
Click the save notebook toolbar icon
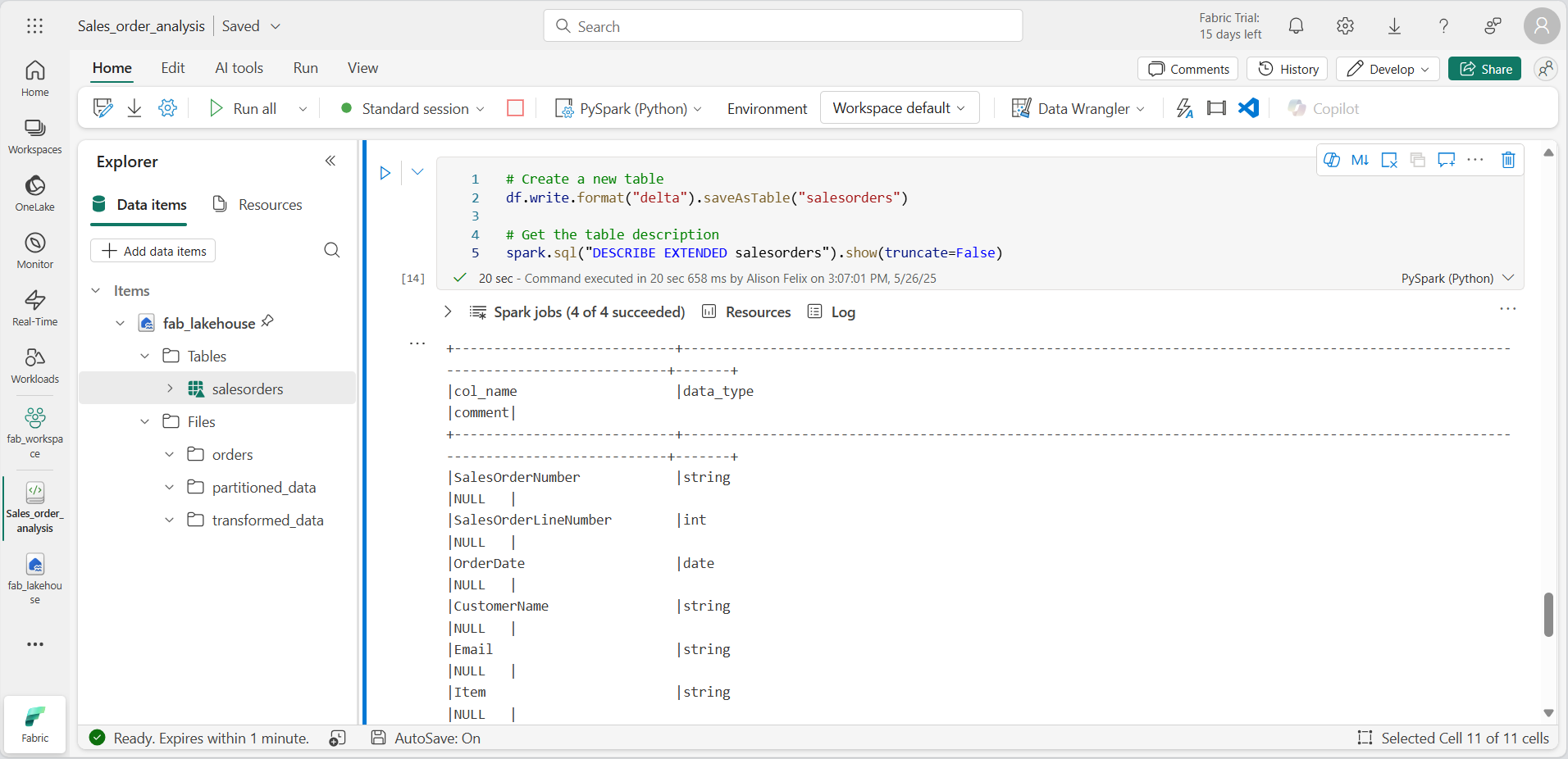[103, 108]
